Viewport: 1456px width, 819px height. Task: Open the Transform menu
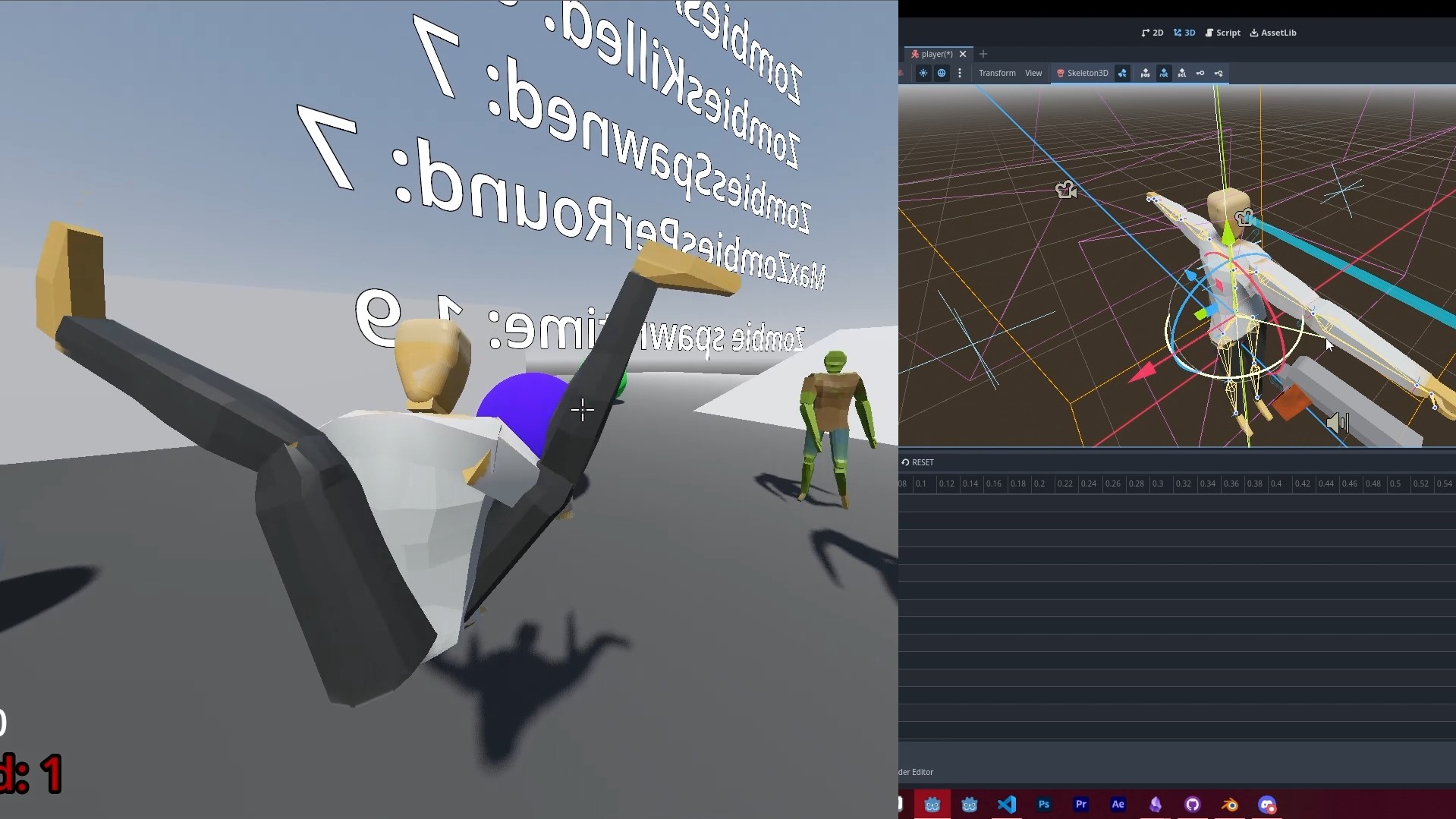tap(997, 73)
